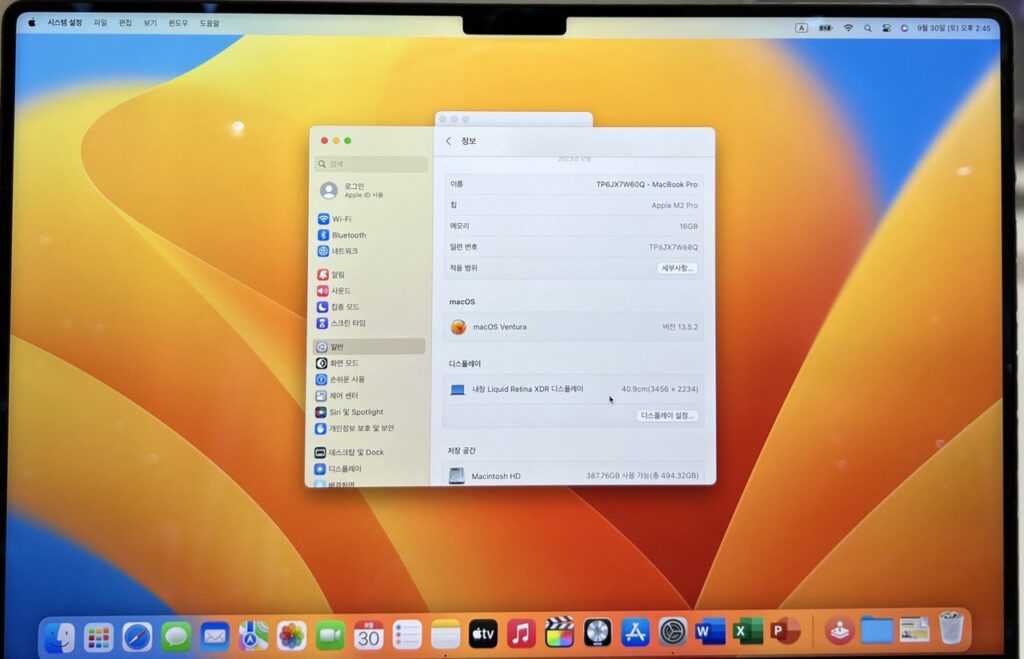Launch Microsoft Excel from the Dock
Viewport: 1024px width, 659px height.
click(x=747, y=632)
